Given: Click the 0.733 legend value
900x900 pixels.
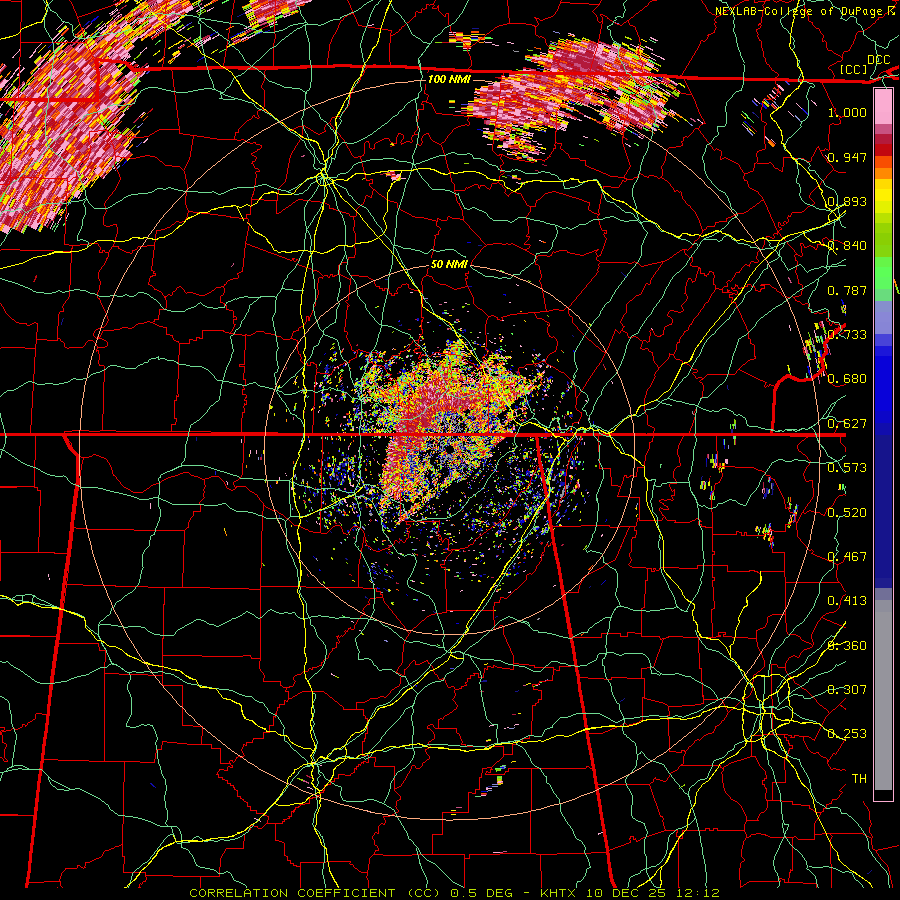Looking at the screenshot, I should [847, 335].
